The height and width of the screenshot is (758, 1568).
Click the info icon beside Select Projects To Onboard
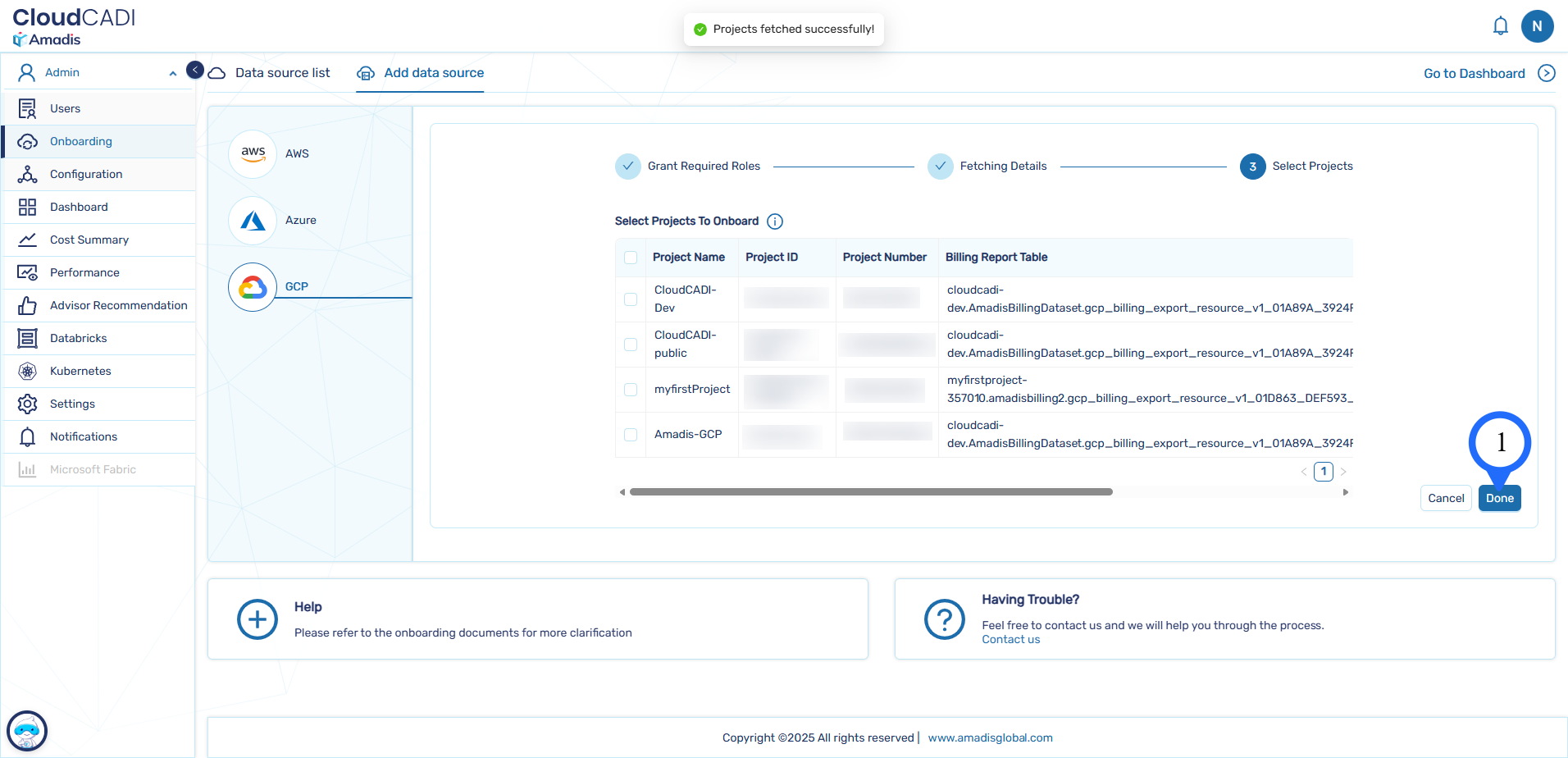click(775, 221)
